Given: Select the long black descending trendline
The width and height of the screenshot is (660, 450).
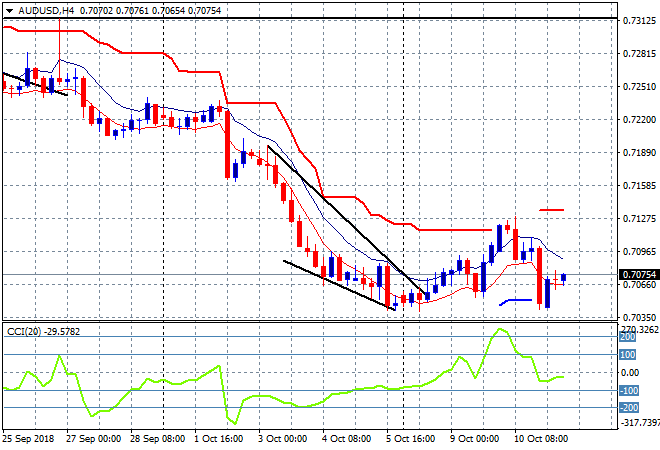Looking at the screenshot, I should pos(345,219).
